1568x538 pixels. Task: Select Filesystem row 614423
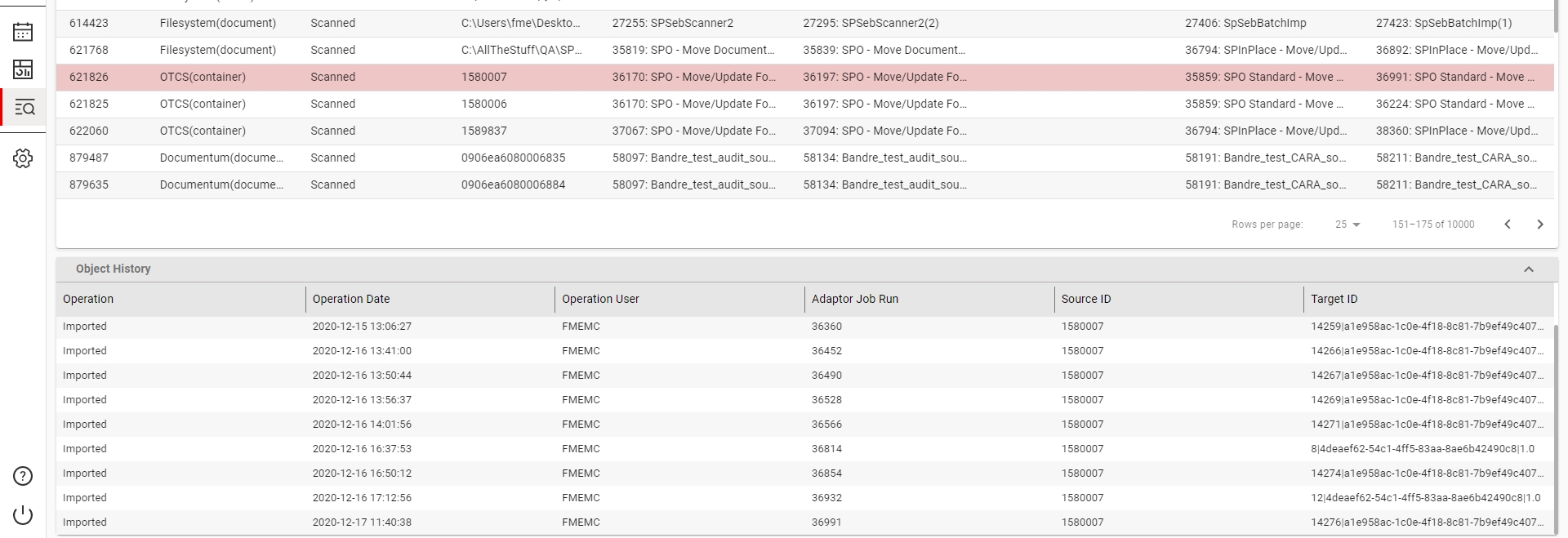(x=89, y=23)
